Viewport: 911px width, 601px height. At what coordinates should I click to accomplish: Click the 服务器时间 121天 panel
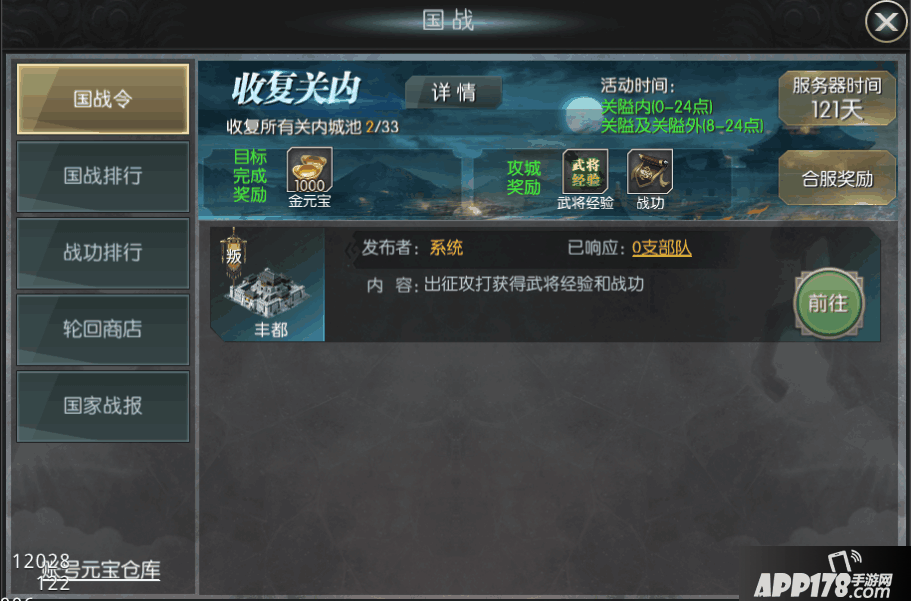tap(837, 98)
